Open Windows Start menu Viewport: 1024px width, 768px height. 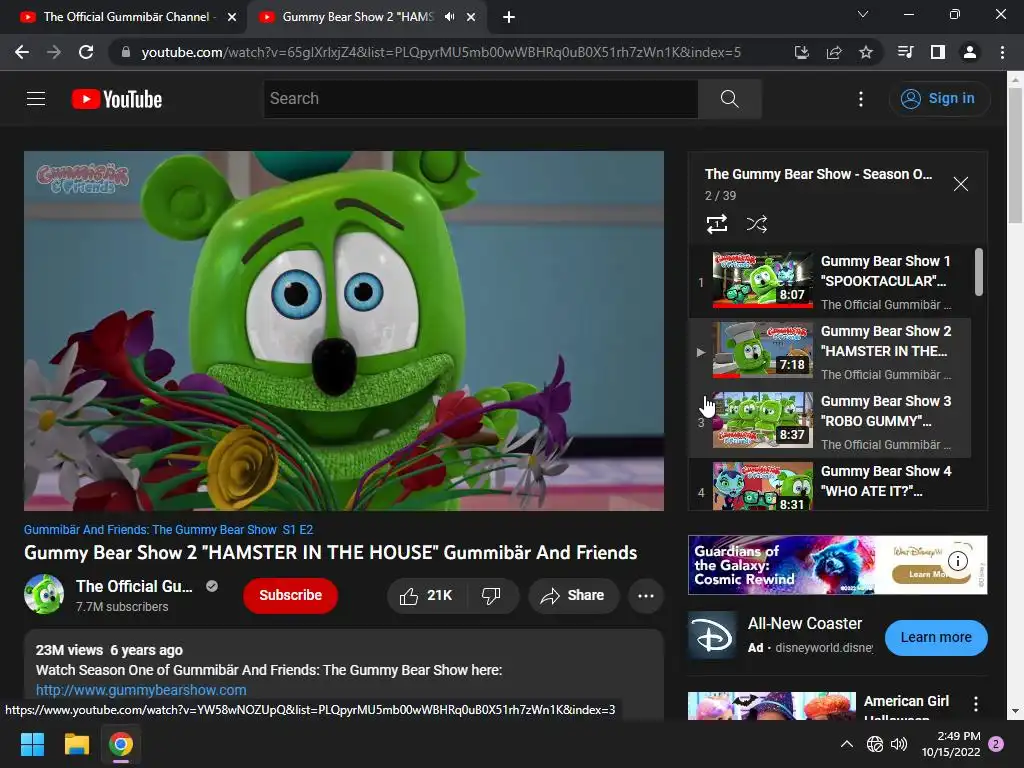pyautogui.click(x=32, y=744)
